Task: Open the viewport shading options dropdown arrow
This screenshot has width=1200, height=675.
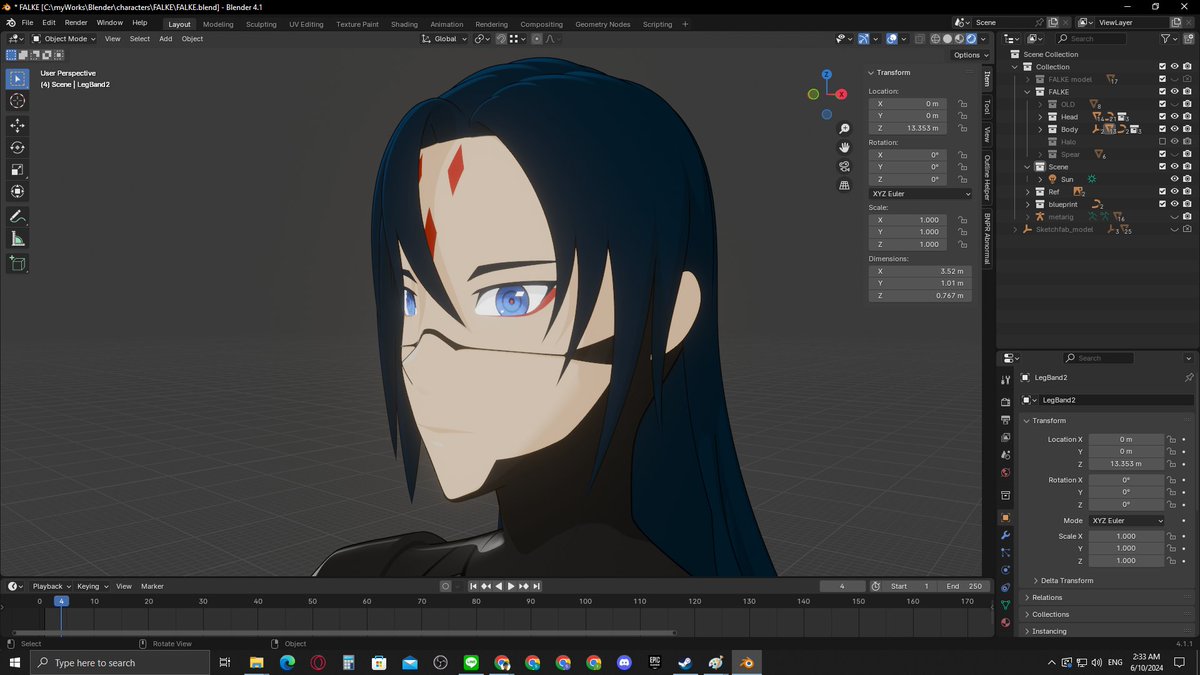Action: 984,39
